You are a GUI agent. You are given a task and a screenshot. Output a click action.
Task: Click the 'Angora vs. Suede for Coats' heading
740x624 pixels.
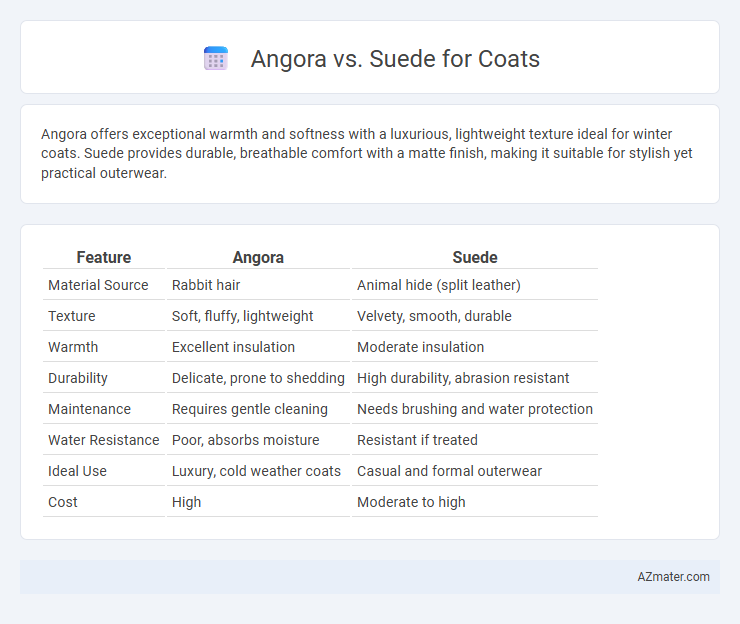pos(395,59)
